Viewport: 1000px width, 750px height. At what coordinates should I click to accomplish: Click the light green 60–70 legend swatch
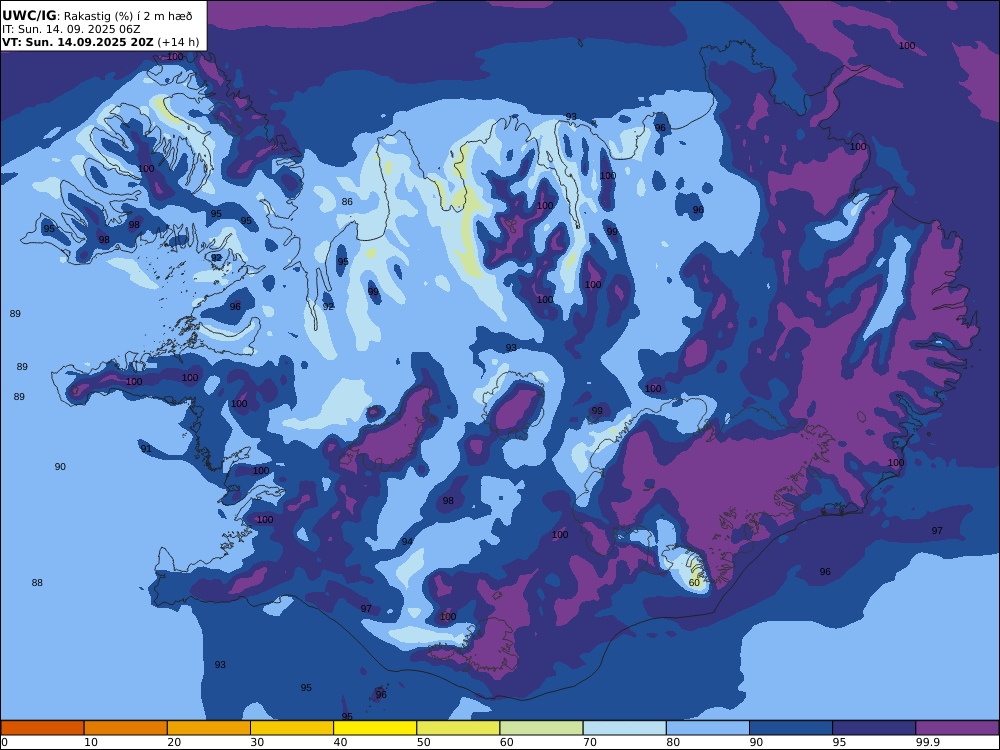[x=541, y=728]
